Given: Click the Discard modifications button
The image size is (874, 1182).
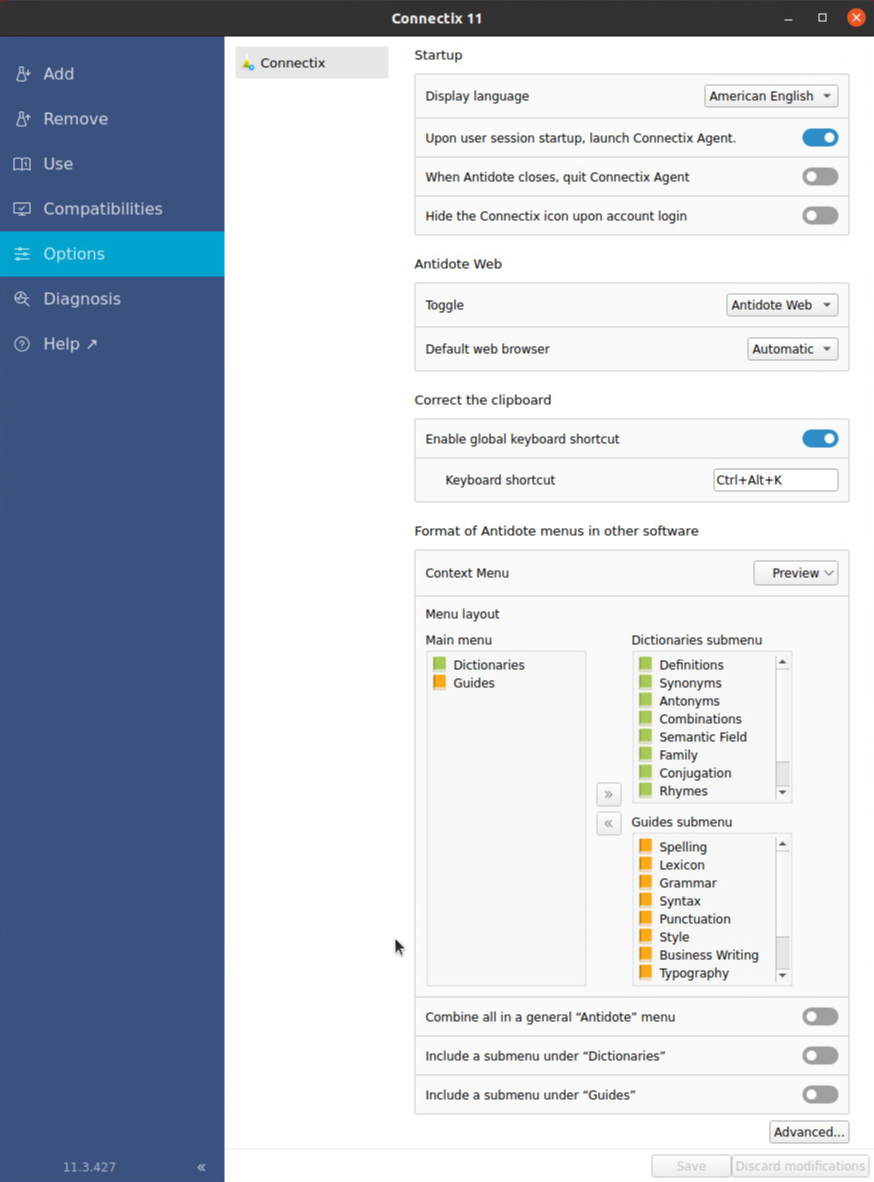Looking at the screenshot, I should [800, 1166].
